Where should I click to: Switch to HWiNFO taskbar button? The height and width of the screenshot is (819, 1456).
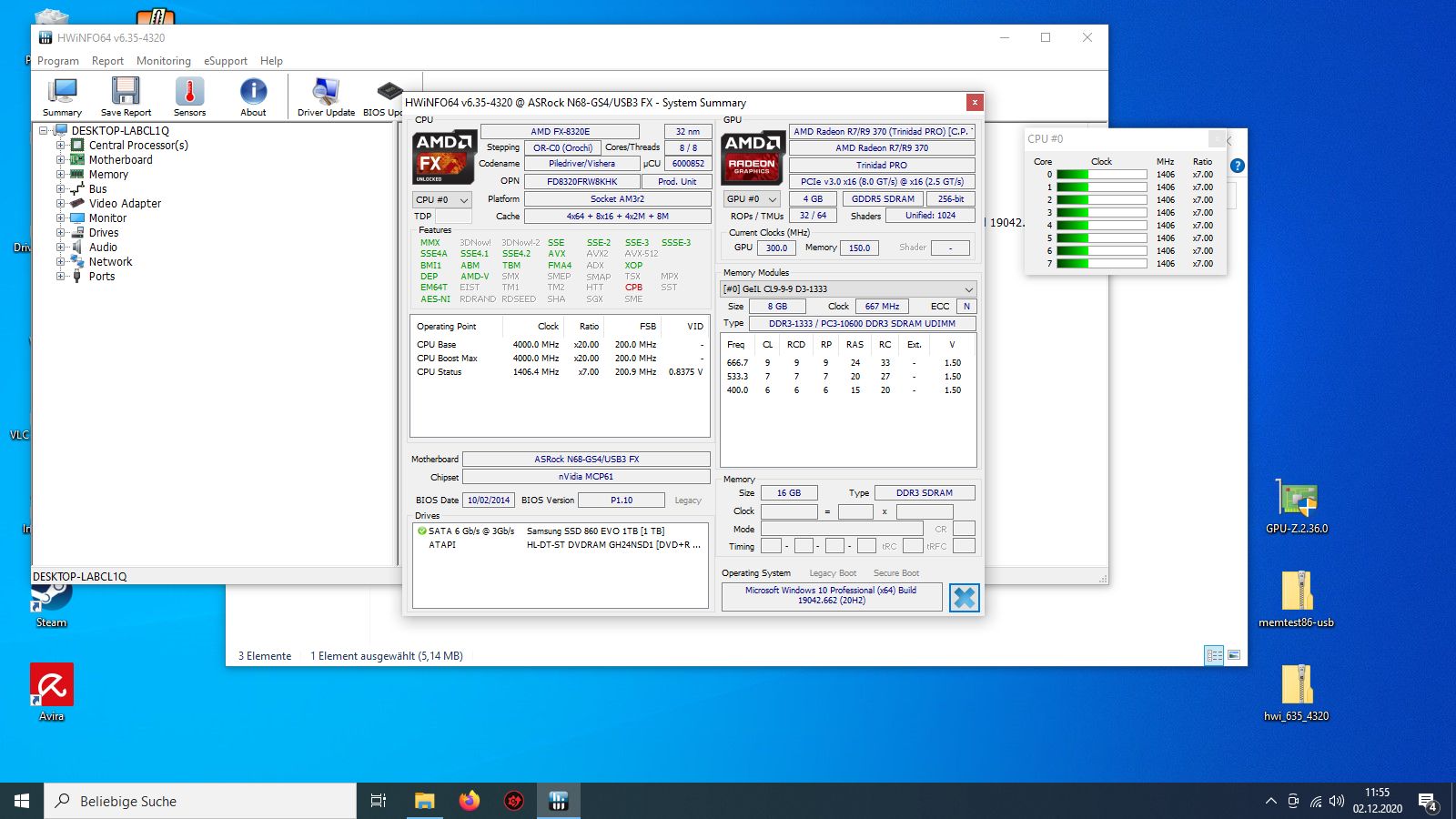point(559,801)
